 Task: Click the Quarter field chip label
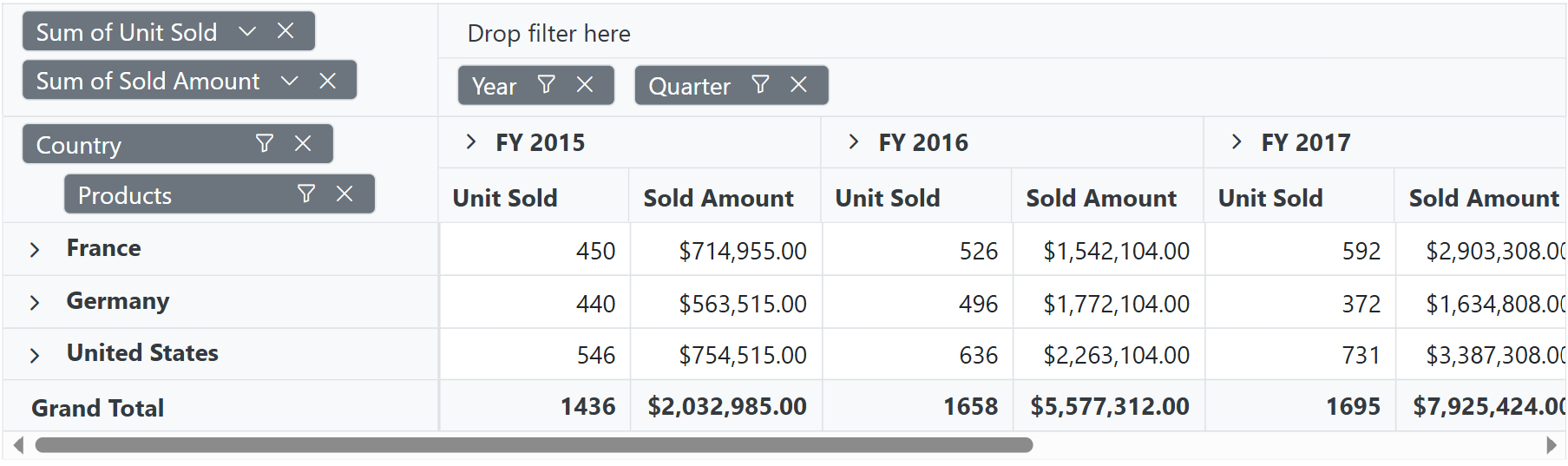[690, 86]
